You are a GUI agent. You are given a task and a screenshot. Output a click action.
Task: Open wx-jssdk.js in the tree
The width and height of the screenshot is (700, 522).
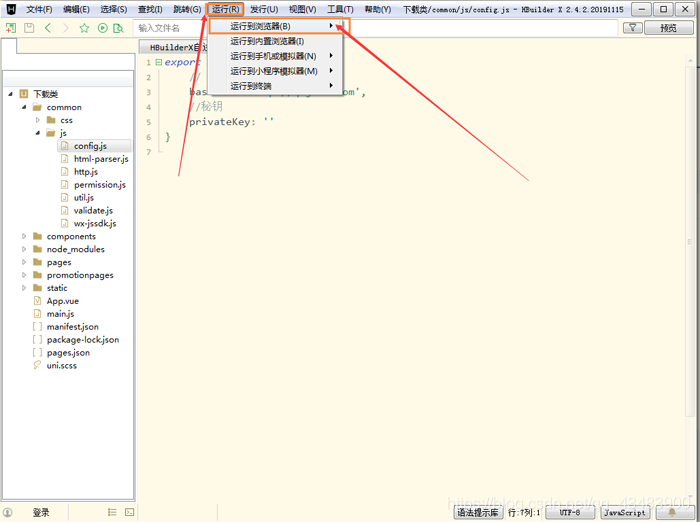tap(95, 224)
